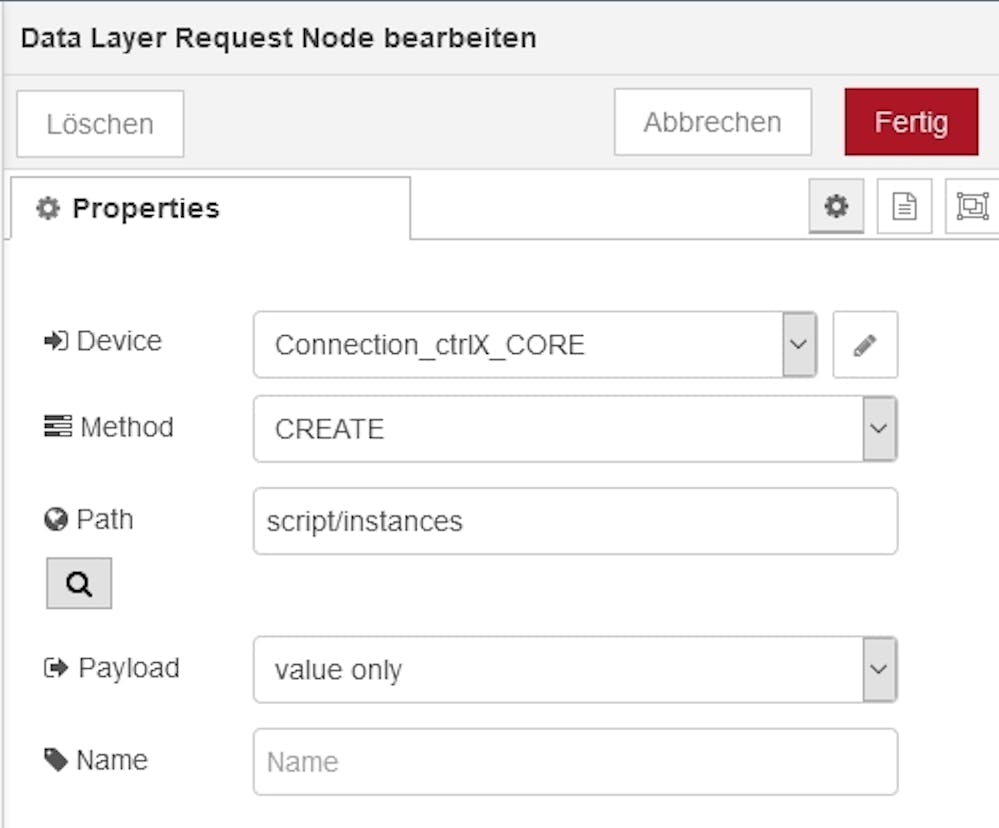
Task: Open the node description document icon
Action: (904, 206)
